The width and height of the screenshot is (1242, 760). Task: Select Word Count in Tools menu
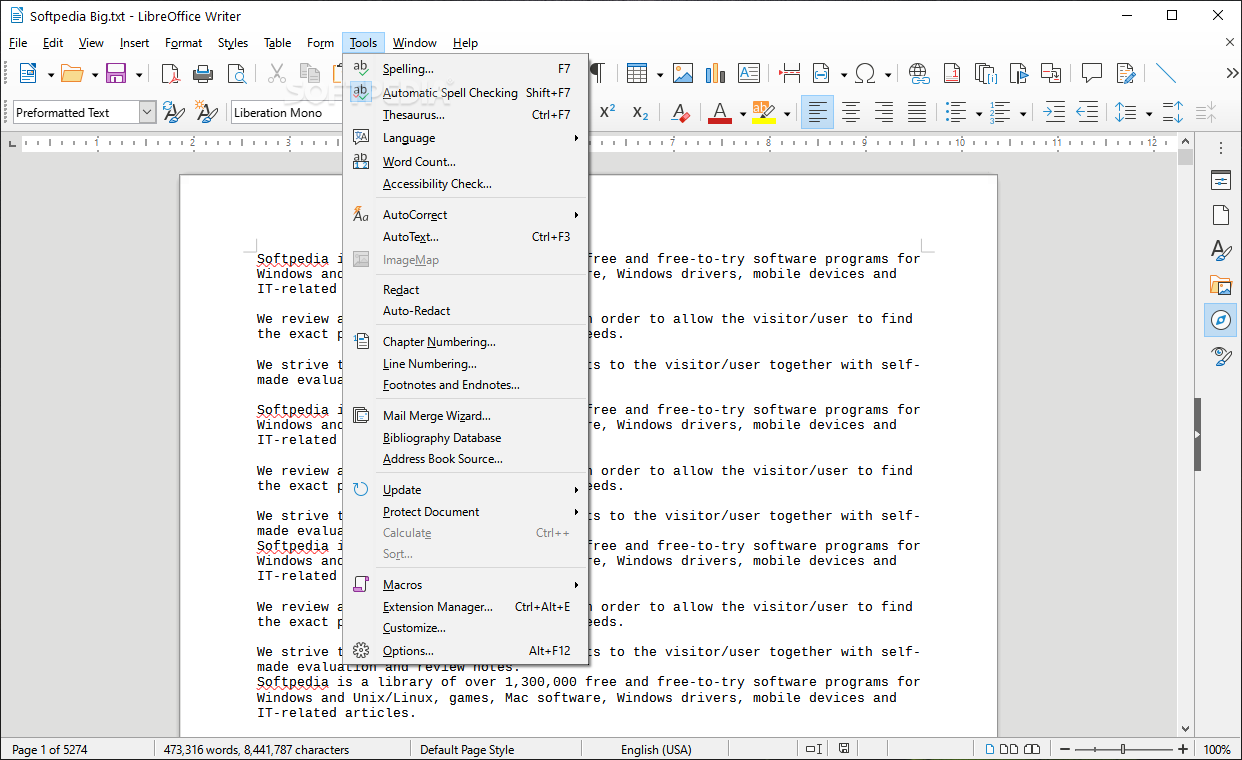[465, 161]
